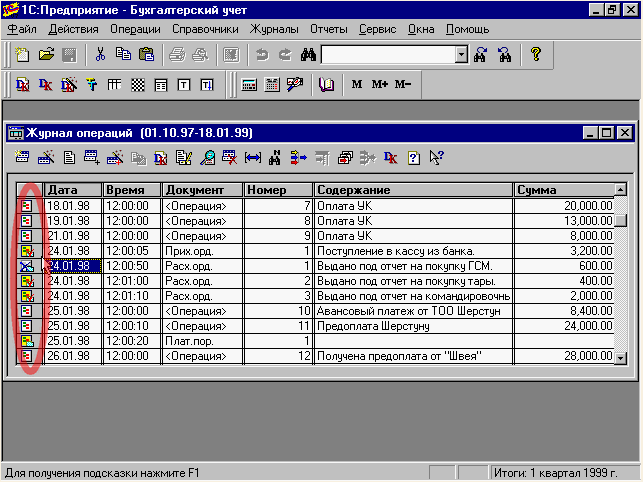Click the binoculars Find icon
Image resolution: width=643 pixels, height=482 pixels.
tap(308, 55)
